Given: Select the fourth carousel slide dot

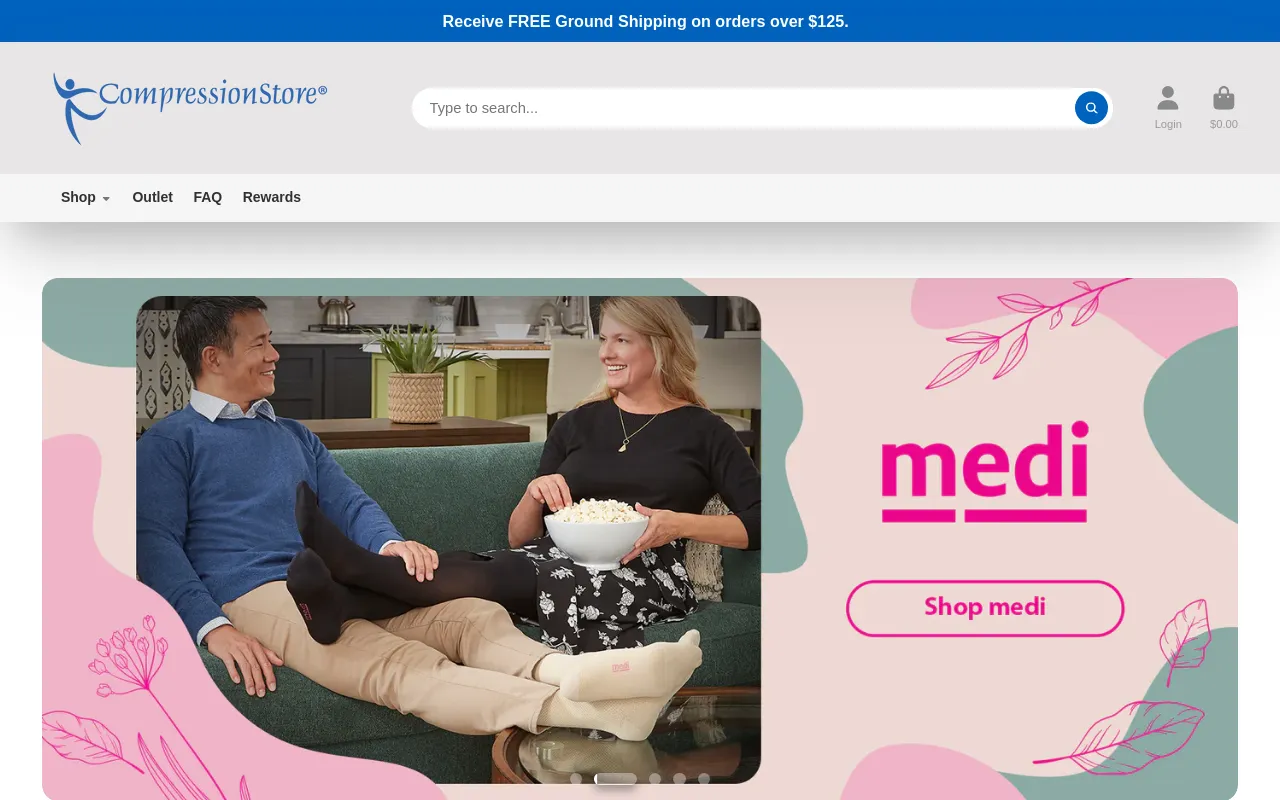Looking at the screenshot, I should tap(680, 779).
